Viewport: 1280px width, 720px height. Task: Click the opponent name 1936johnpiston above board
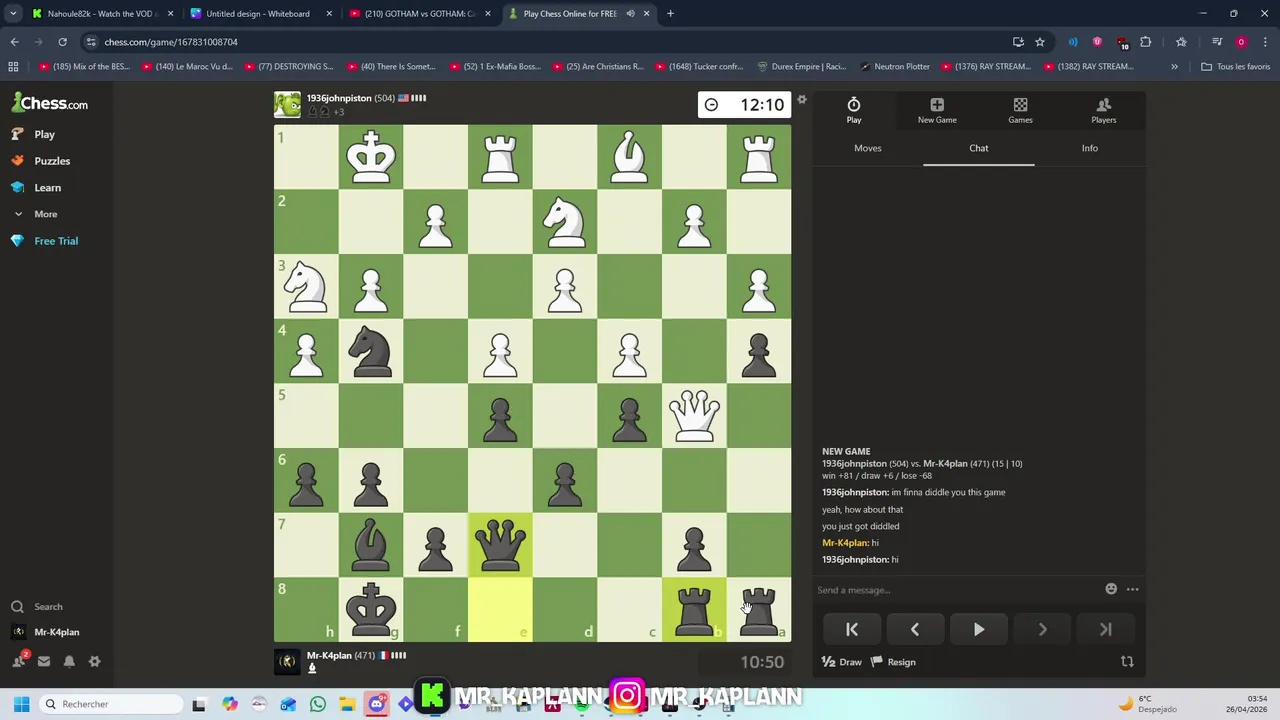tap(338, 98)
